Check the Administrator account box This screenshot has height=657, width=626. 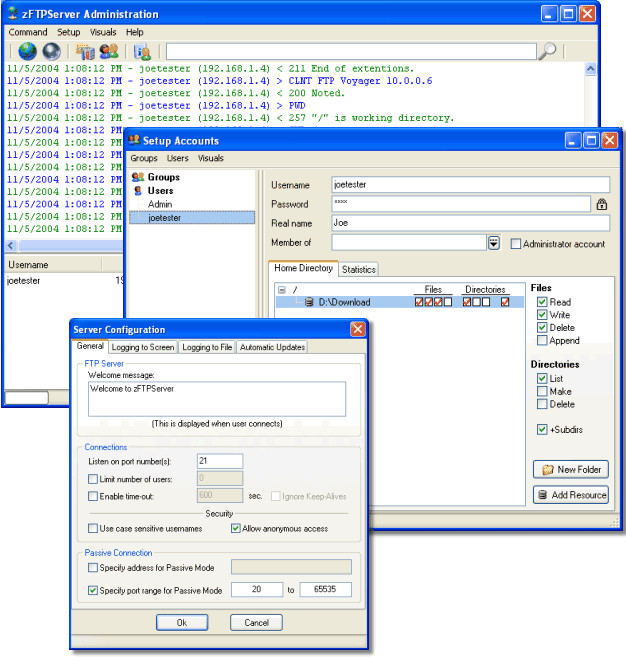pos(516,243)
